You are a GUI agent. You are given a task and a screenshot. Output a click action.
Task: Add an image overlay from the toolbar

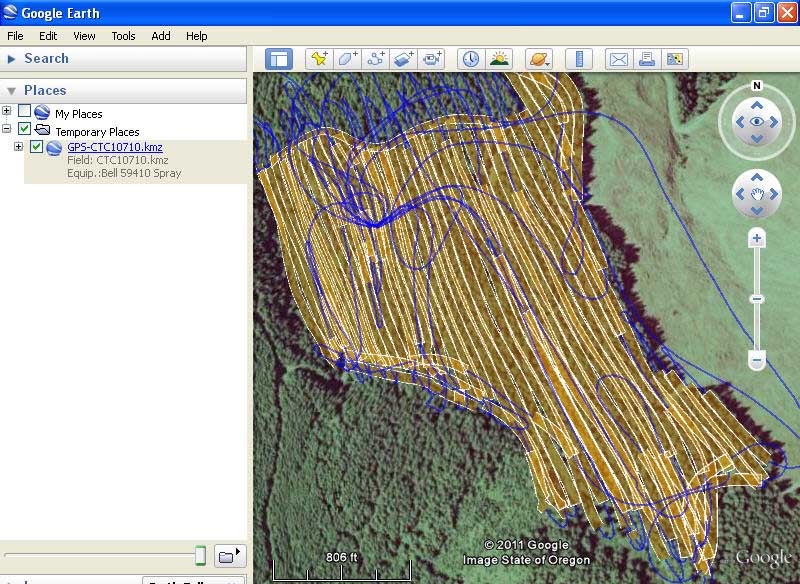tap(404, 59)
